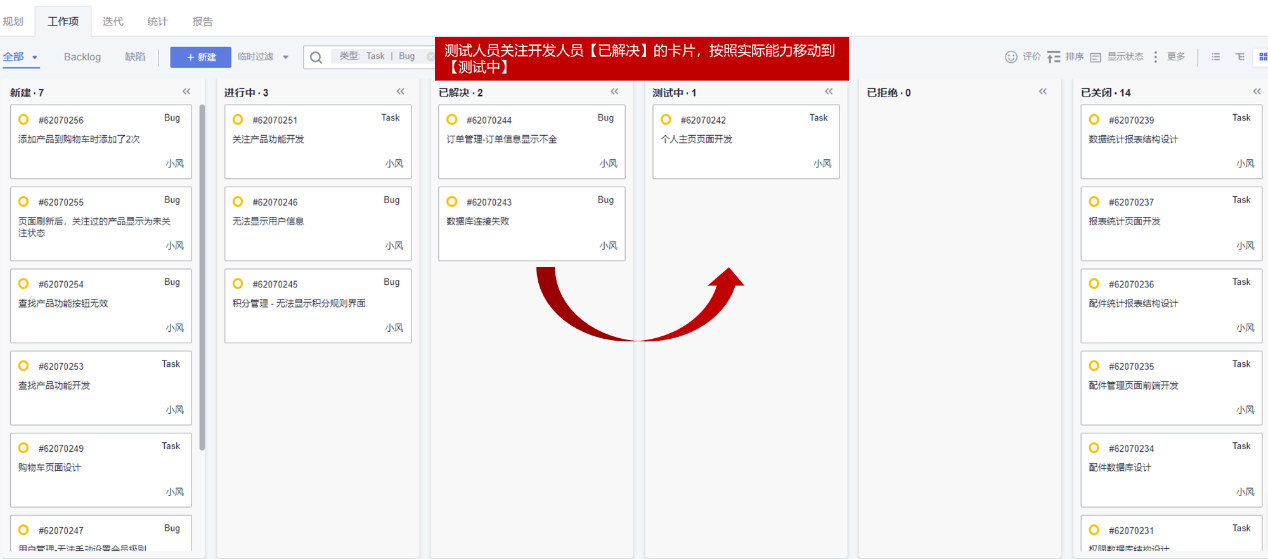Click status circle of card #62070231
This screenshot has height=559, width=1268.
point(1093,529)
